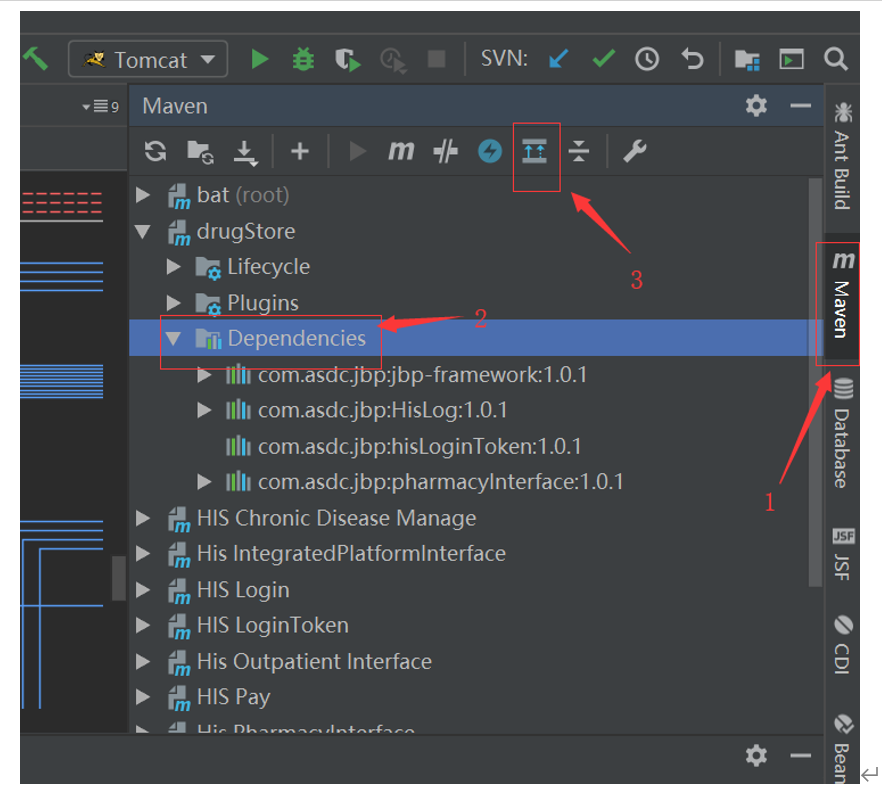Select the Dependencies folder row
This screenshot has height=799, width=882.
(476, 338)
